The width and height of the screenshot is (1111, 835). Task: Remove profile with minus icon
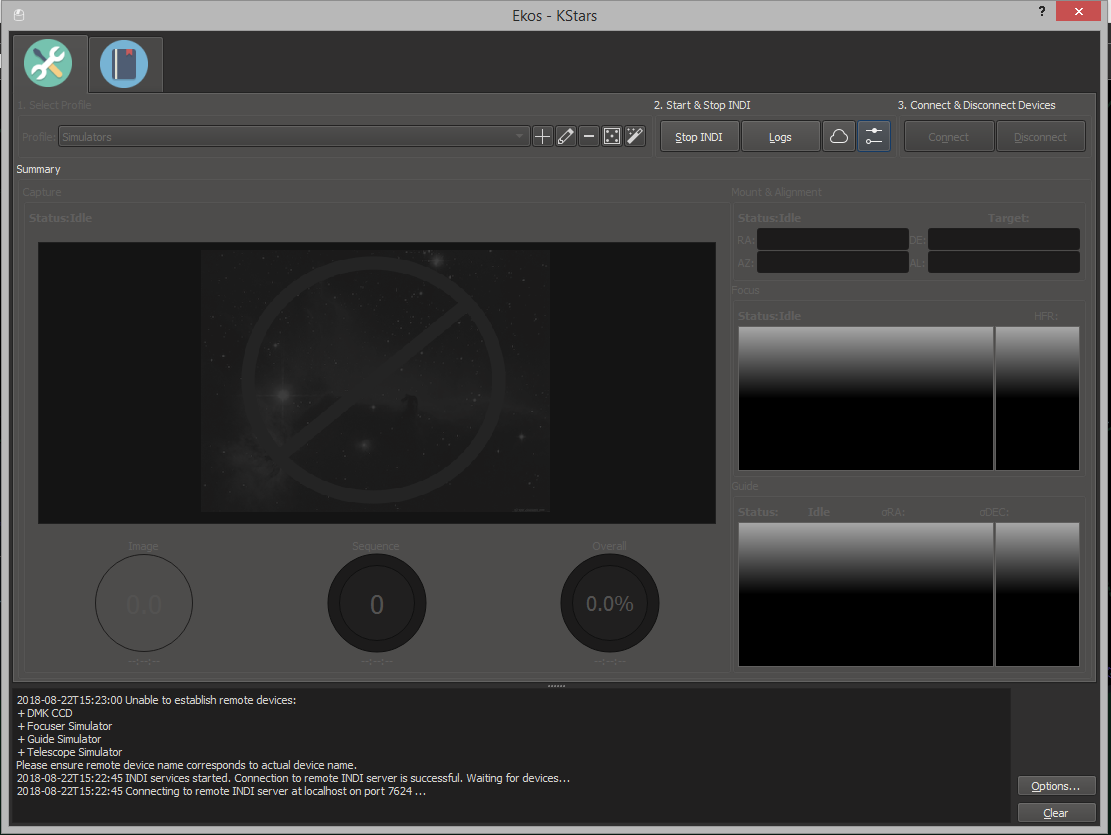click(x=589, y=137)
